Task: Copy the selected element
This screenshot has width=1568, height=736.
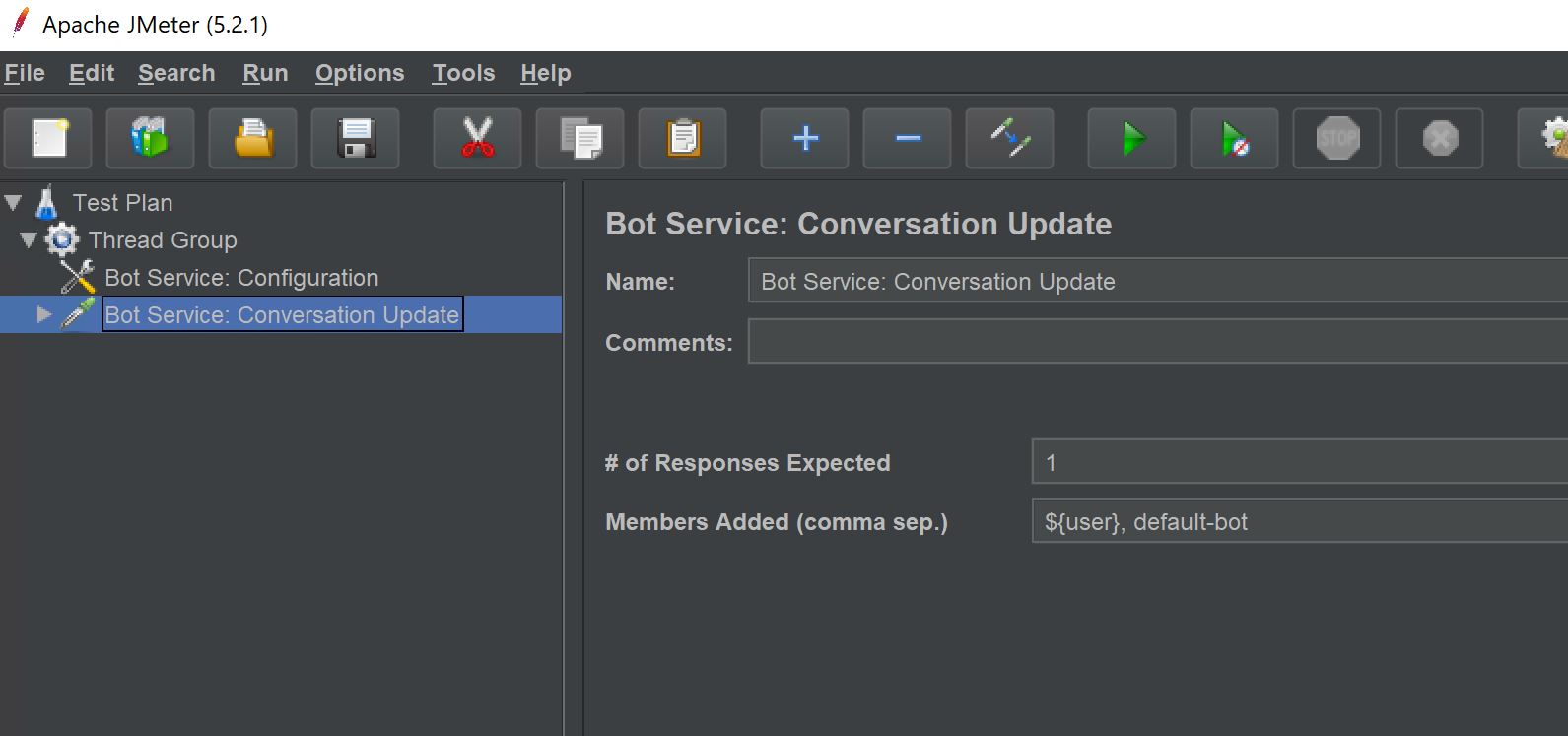Action: coord(580,139)
